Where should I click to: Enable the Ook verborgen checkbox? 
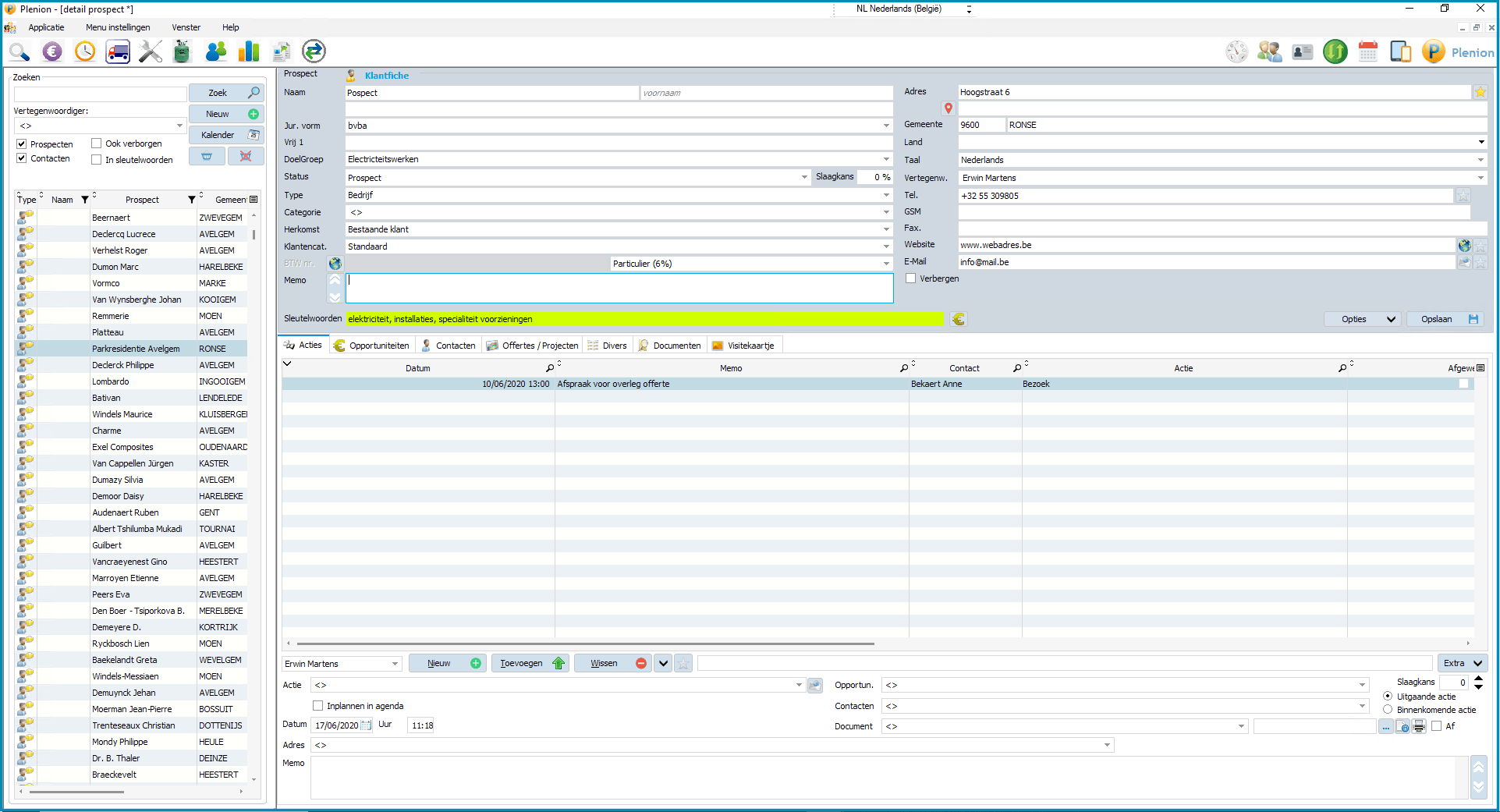95,142
